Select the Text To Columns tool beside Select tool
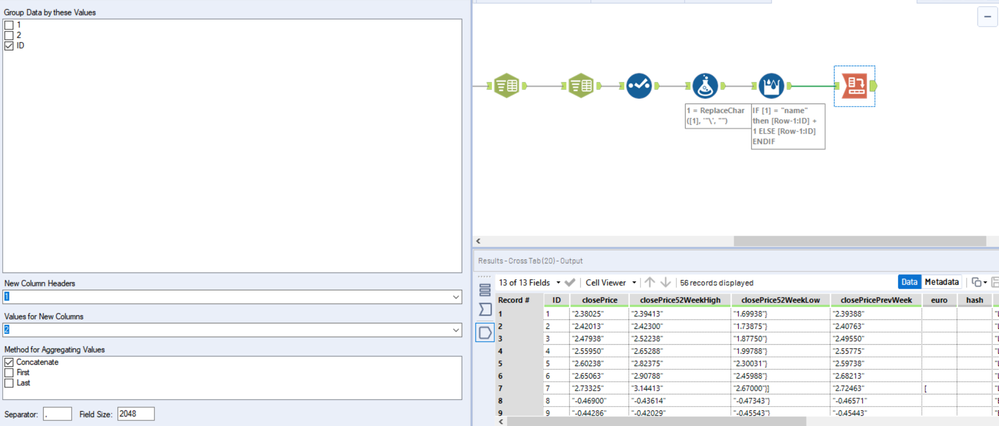 point(580,86)
